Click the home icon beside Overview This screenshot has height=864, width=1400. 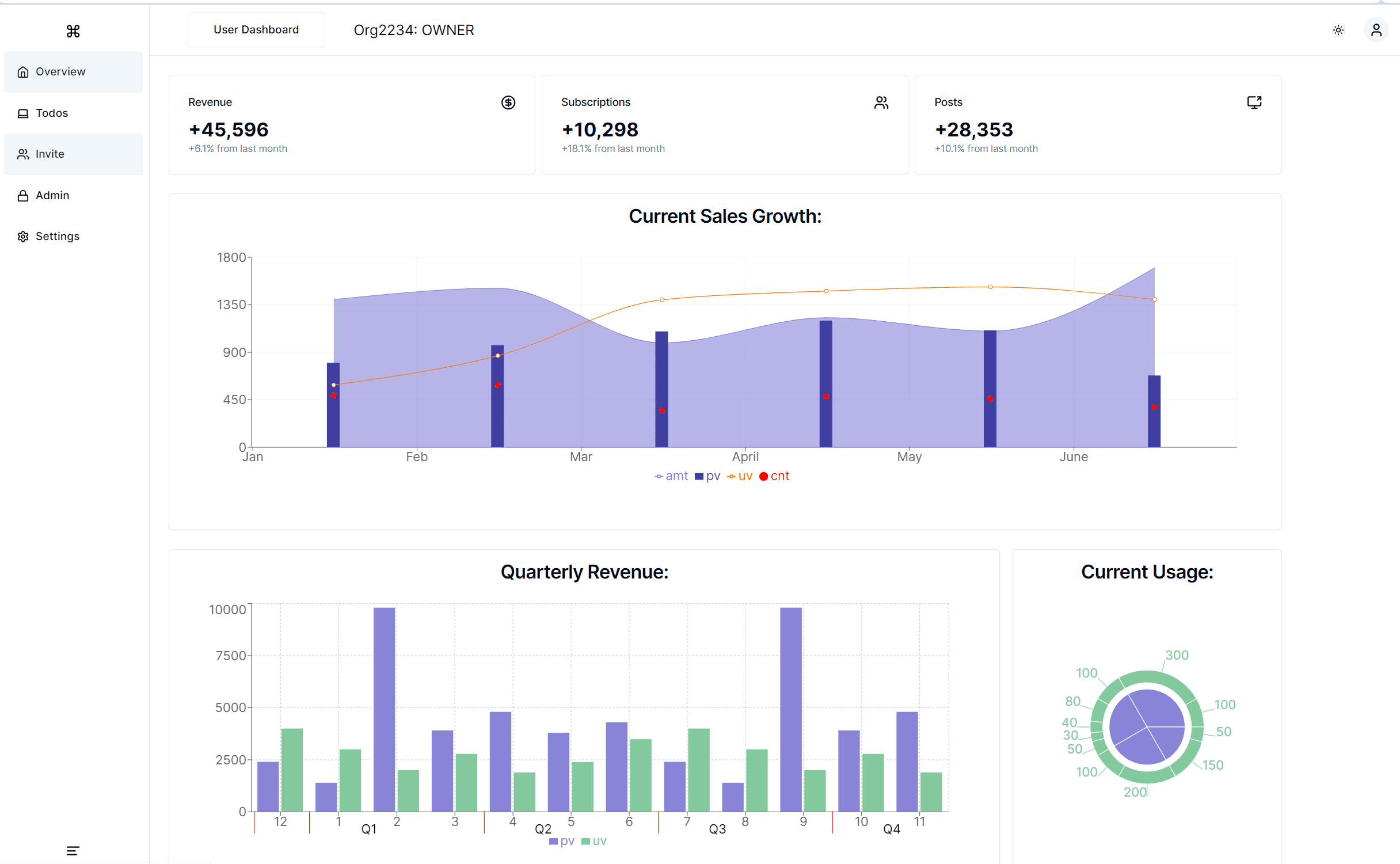tap(23, 71)
